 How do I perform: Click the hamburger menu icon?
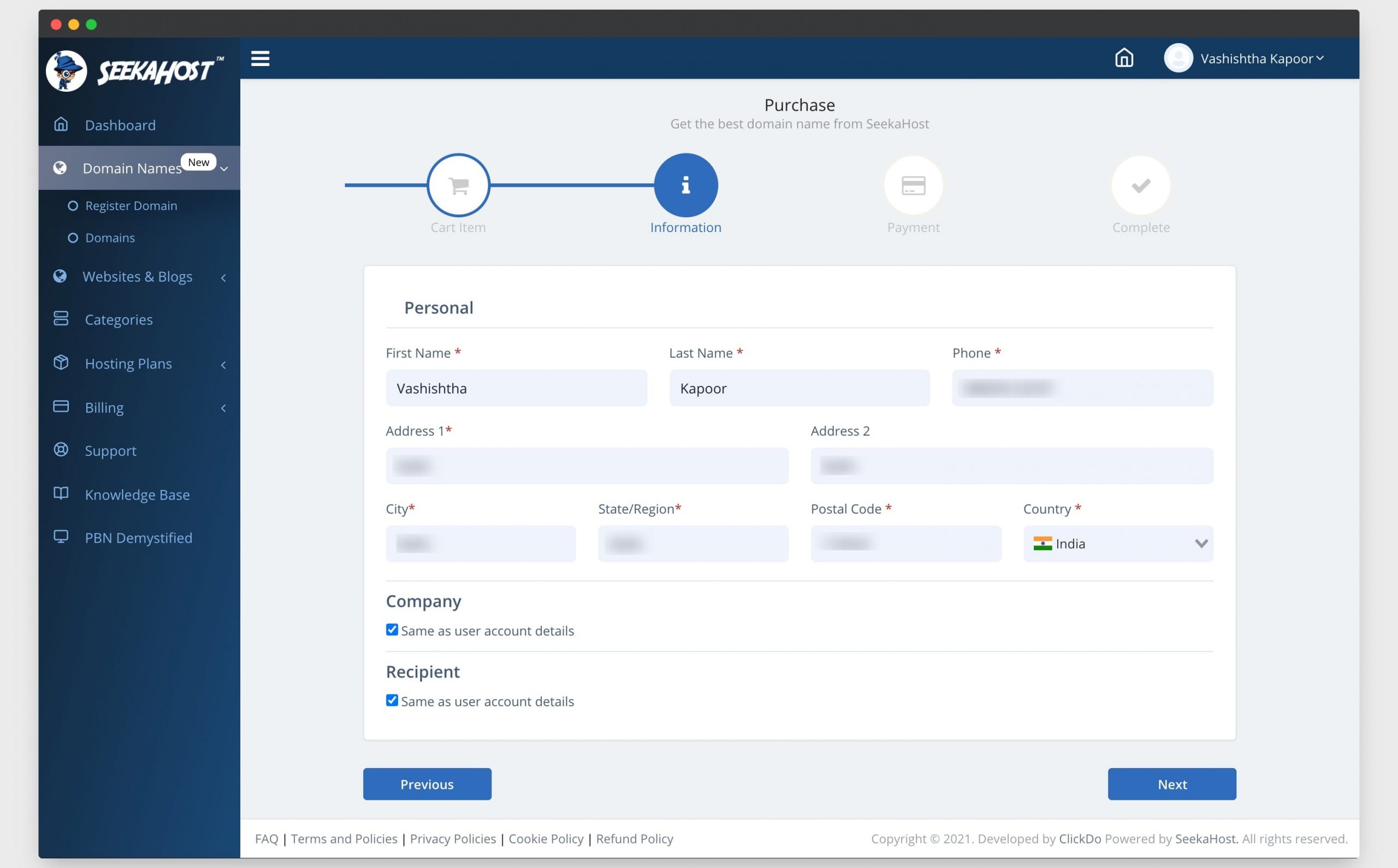pyautogui.click(x=260, y=58)
